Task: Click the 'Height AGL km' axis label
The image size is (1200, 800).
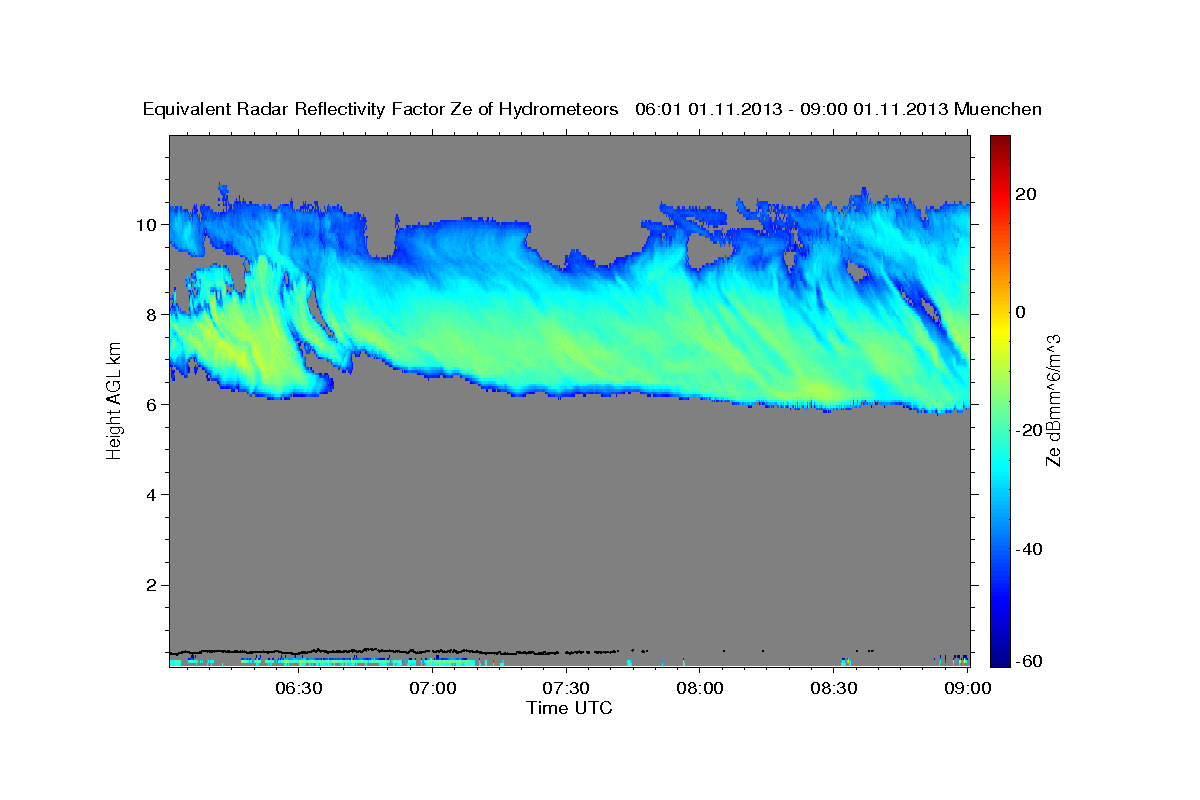Action: [x=114, y=400]
